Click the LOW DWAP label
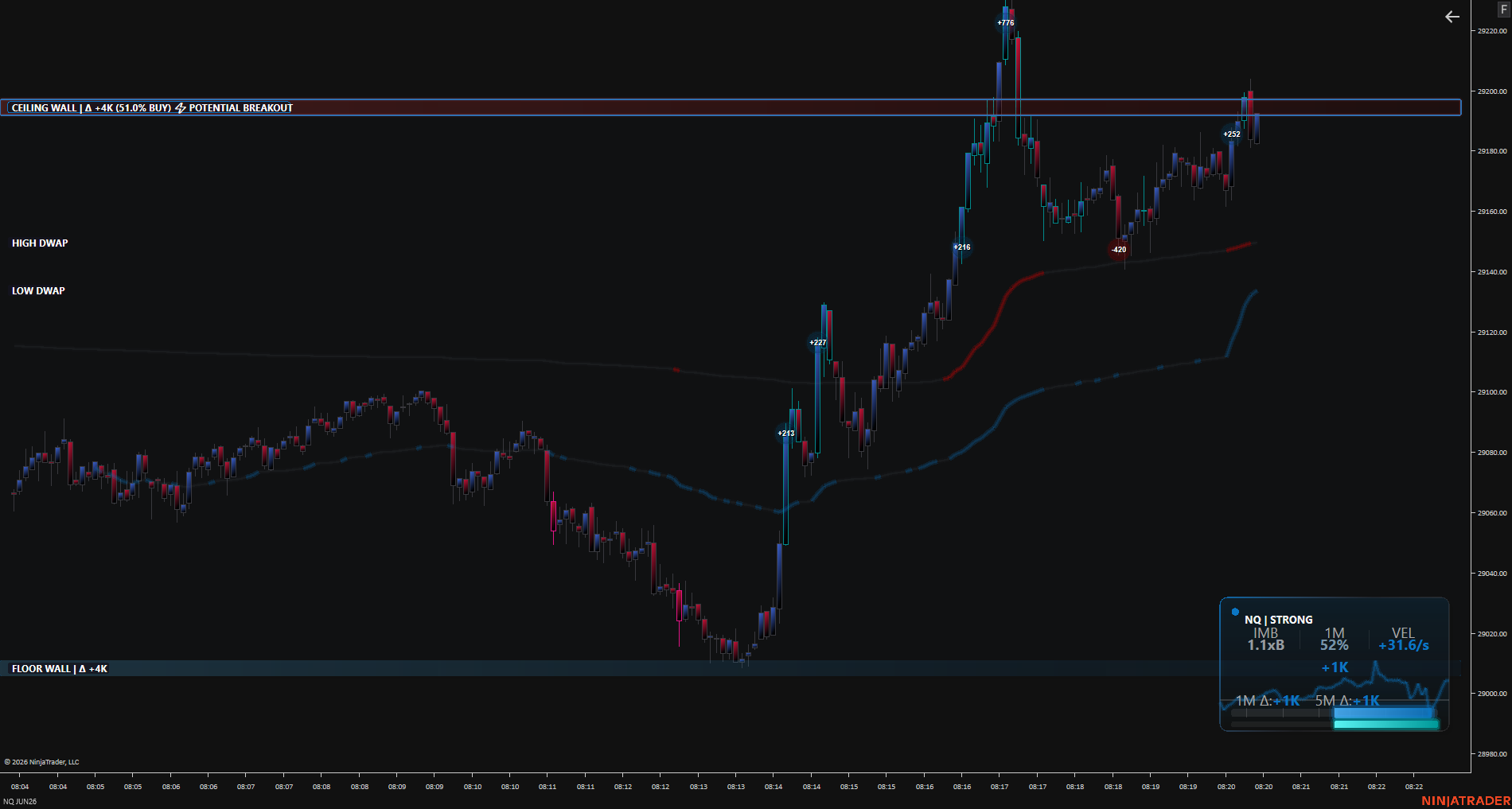This screenshot has width=1512, height=809. [38, 291]
